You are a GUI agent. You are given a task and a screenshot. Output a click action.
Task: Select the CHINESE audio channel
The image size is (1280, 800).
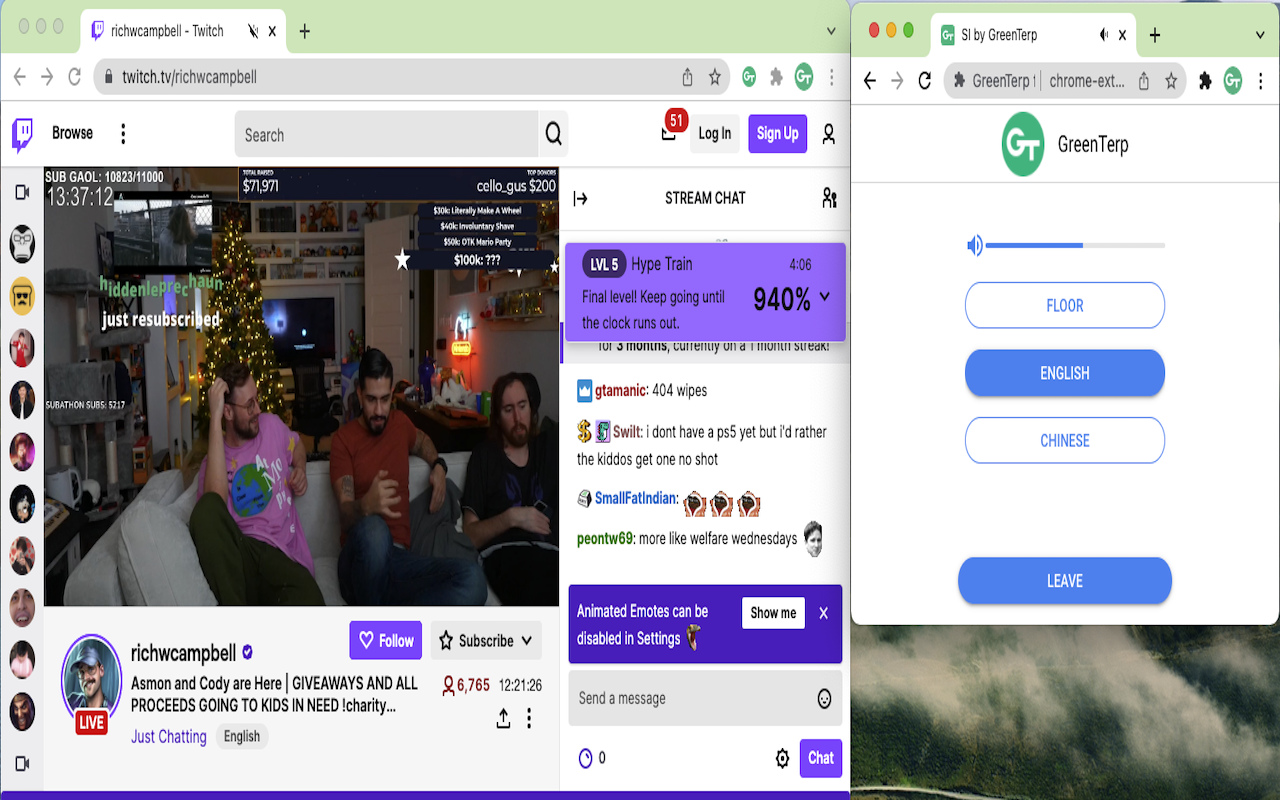point(1065,440)
